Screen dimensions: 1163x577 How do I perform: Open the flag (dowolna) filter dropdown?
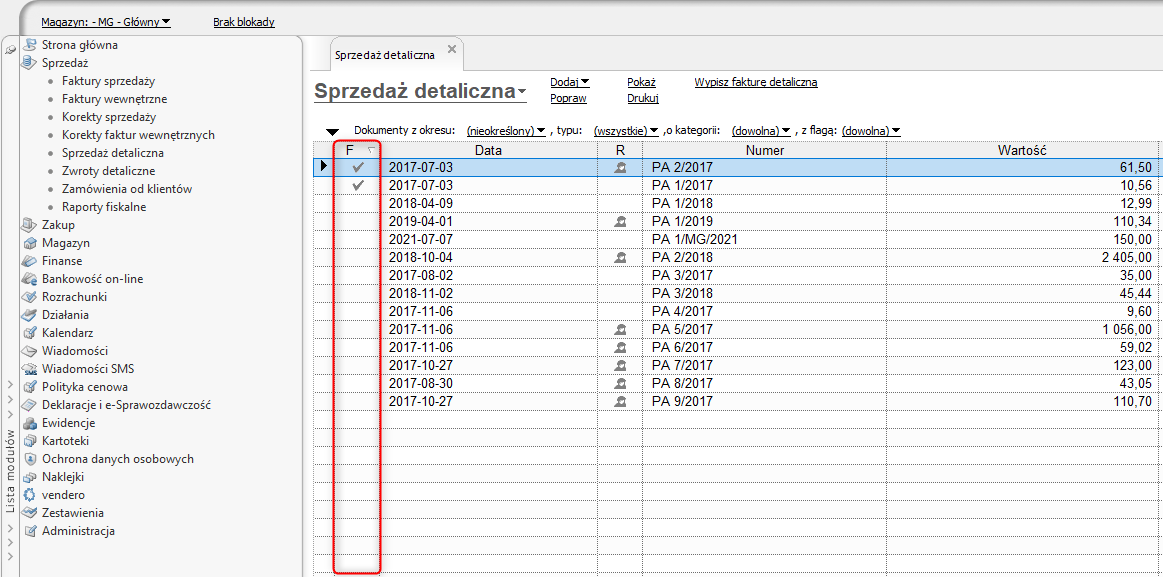(872, 131)
